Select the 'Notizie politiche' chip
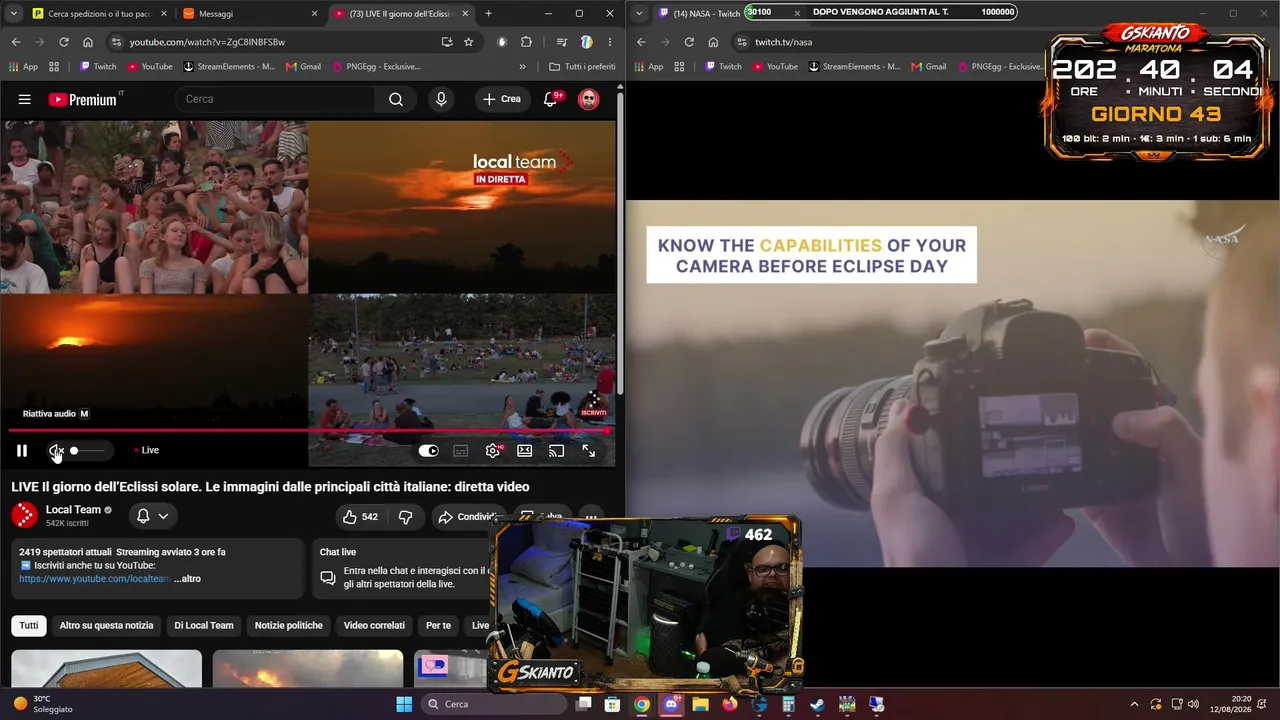The image size is (1280, 720). 289,626
